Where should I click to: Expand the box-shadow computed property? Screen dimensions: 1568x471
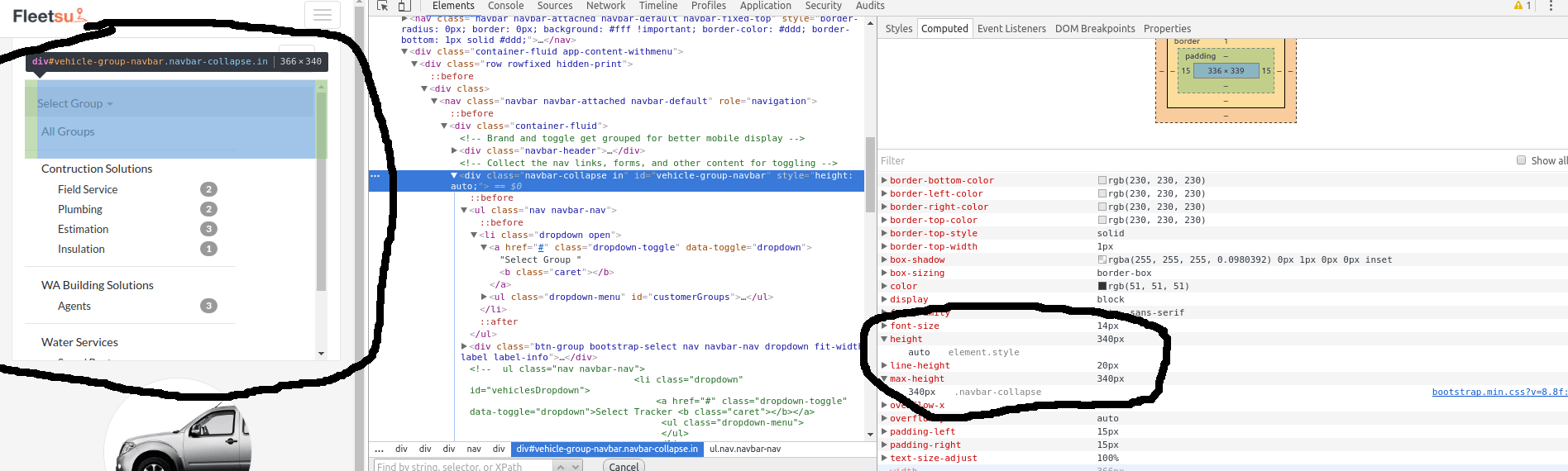884,259
